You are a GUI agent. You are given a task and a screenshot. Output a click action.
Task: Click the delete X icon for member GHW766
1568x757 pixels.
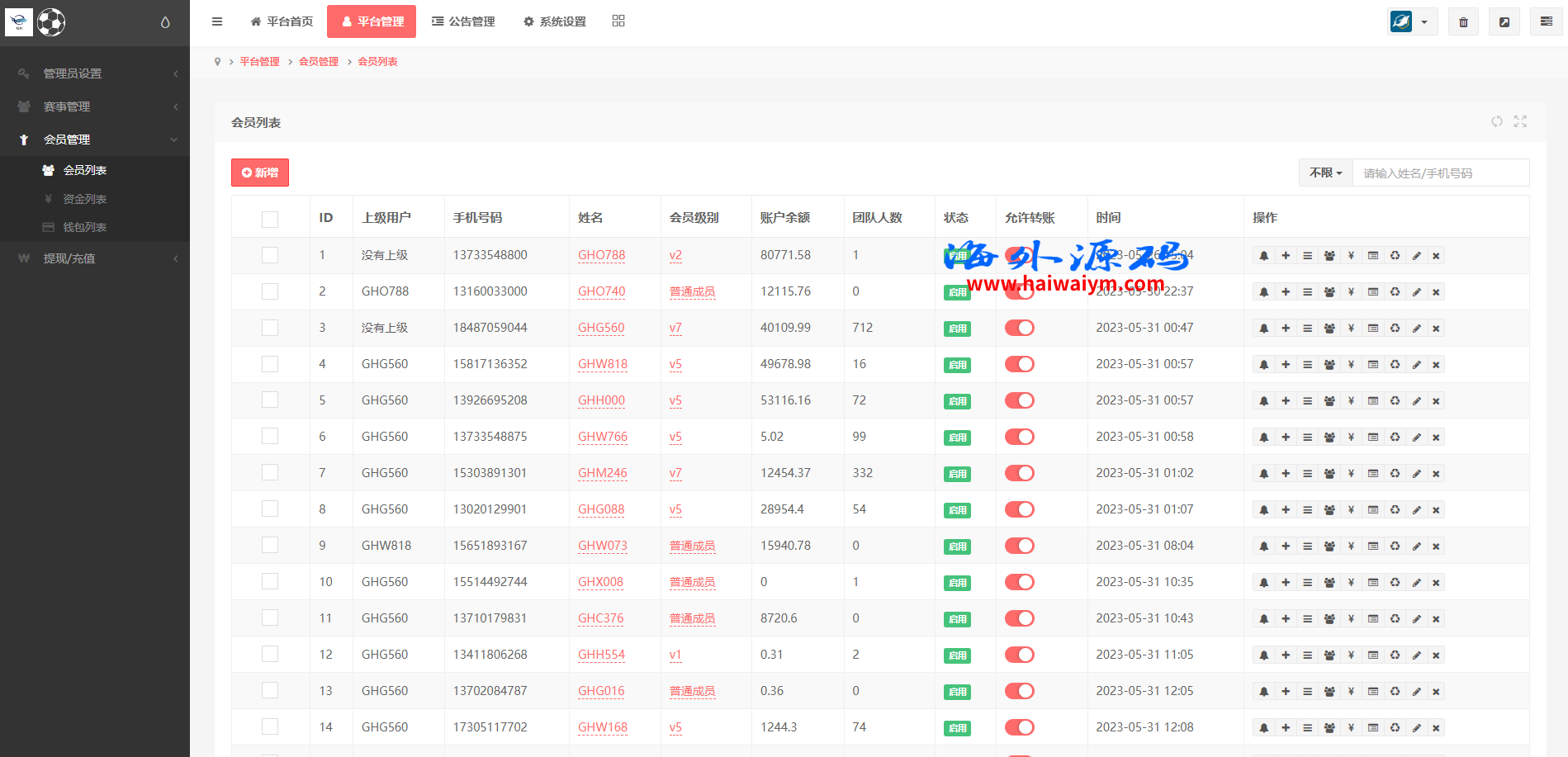point(1436,438)
